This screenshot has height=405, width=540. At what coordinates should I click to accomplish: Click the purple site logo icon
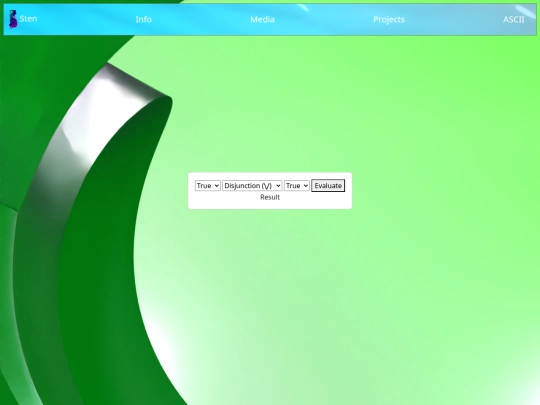pyautogui.click(x=13, y=19)
